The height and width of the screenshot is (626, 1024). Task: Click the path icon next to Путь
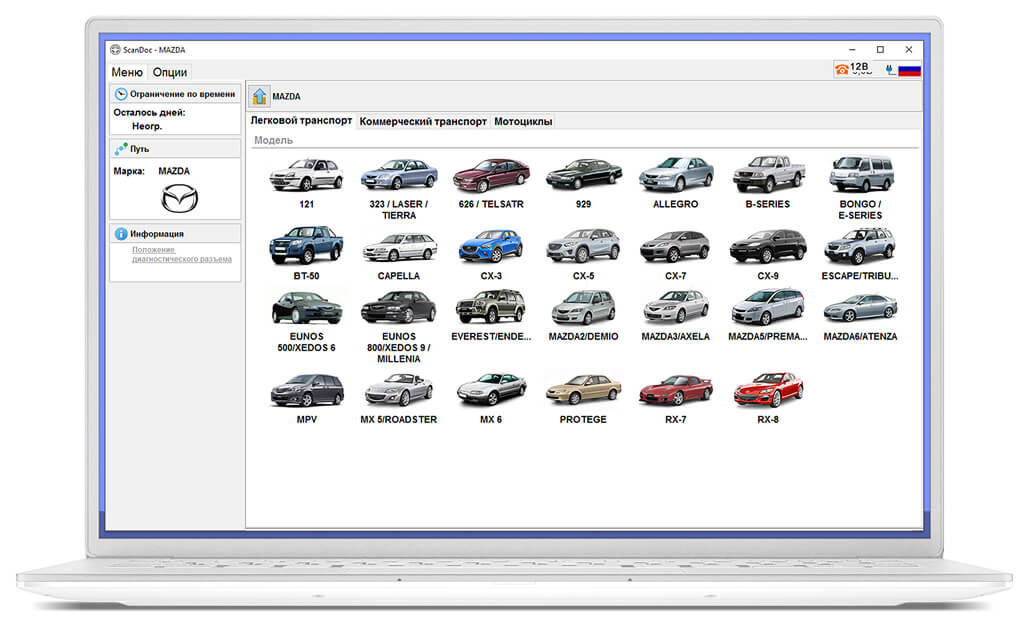tap(121, 149)
